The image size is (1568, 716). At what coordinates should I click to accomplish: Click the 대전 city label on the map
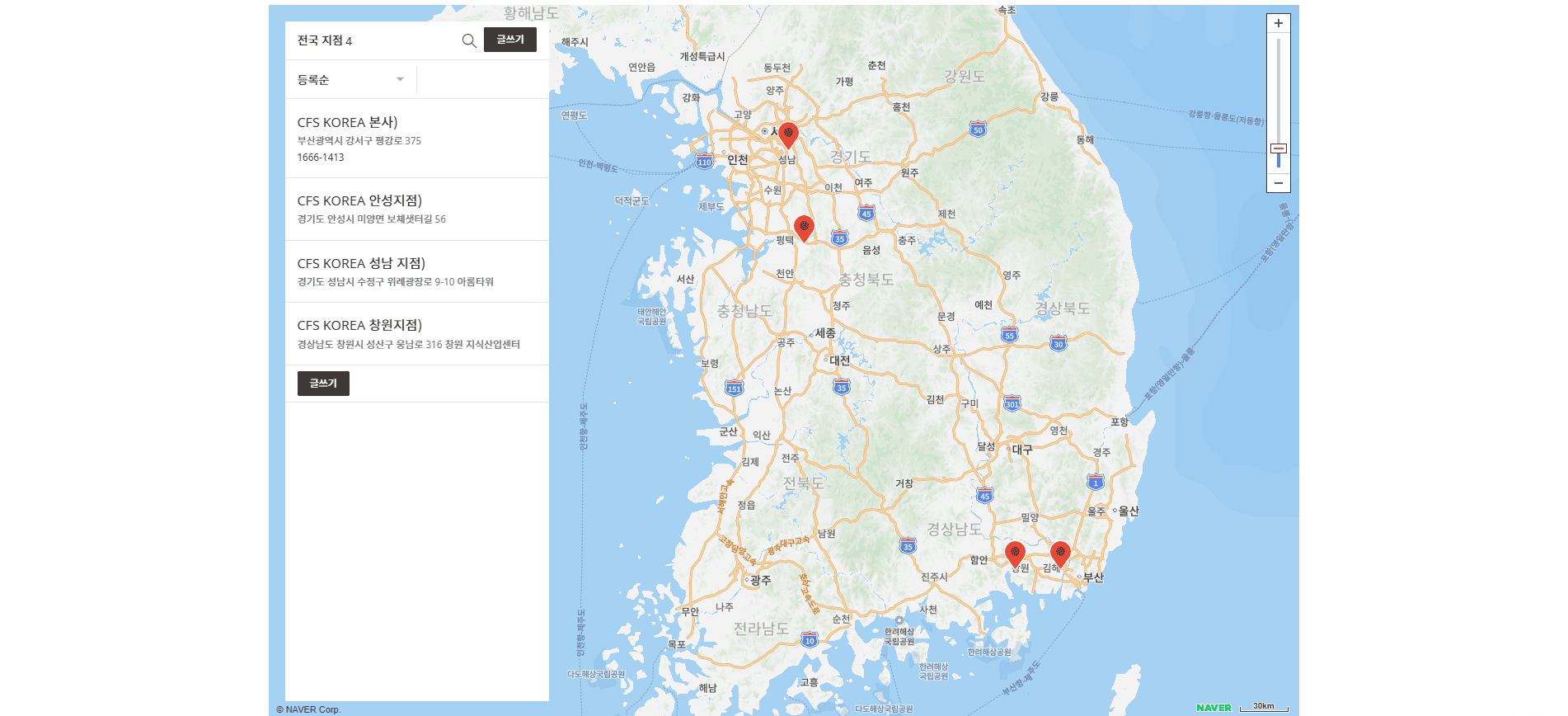[839, 360]
